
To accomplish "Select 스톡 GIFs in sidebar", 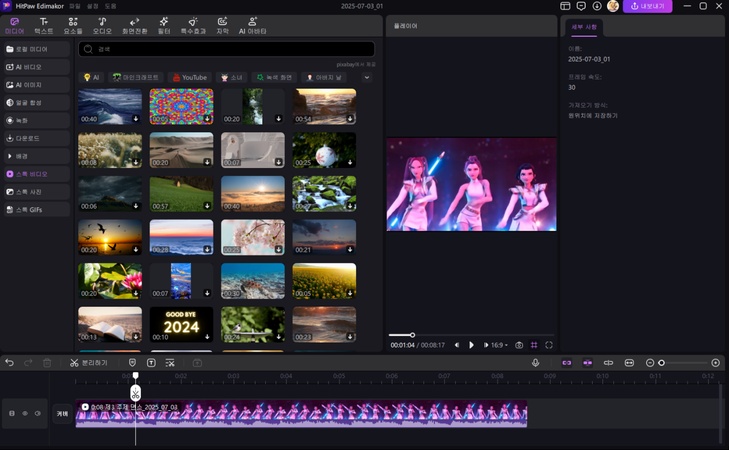I will point(37,210).
